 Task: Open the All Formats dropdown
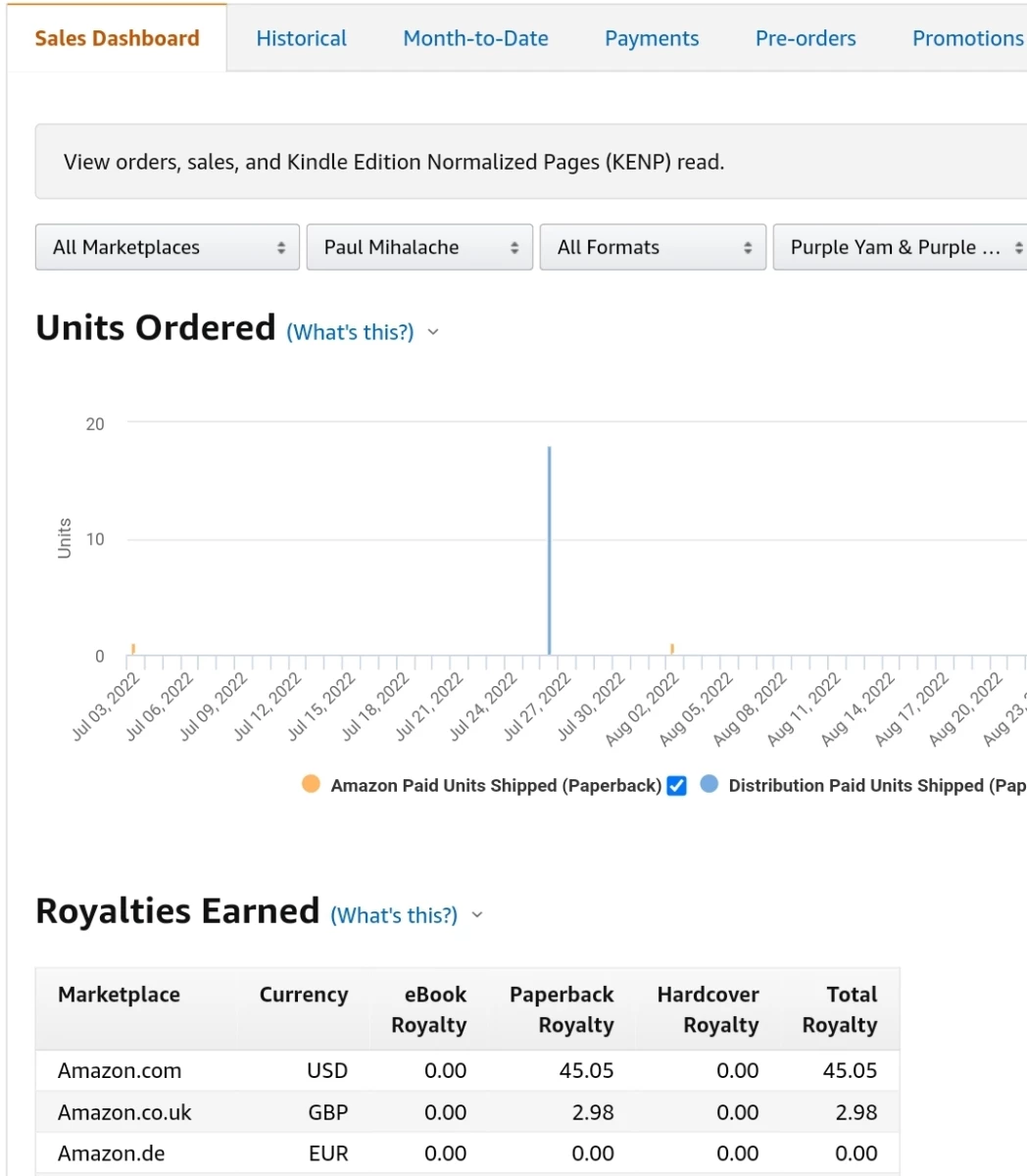click(653, 247)
